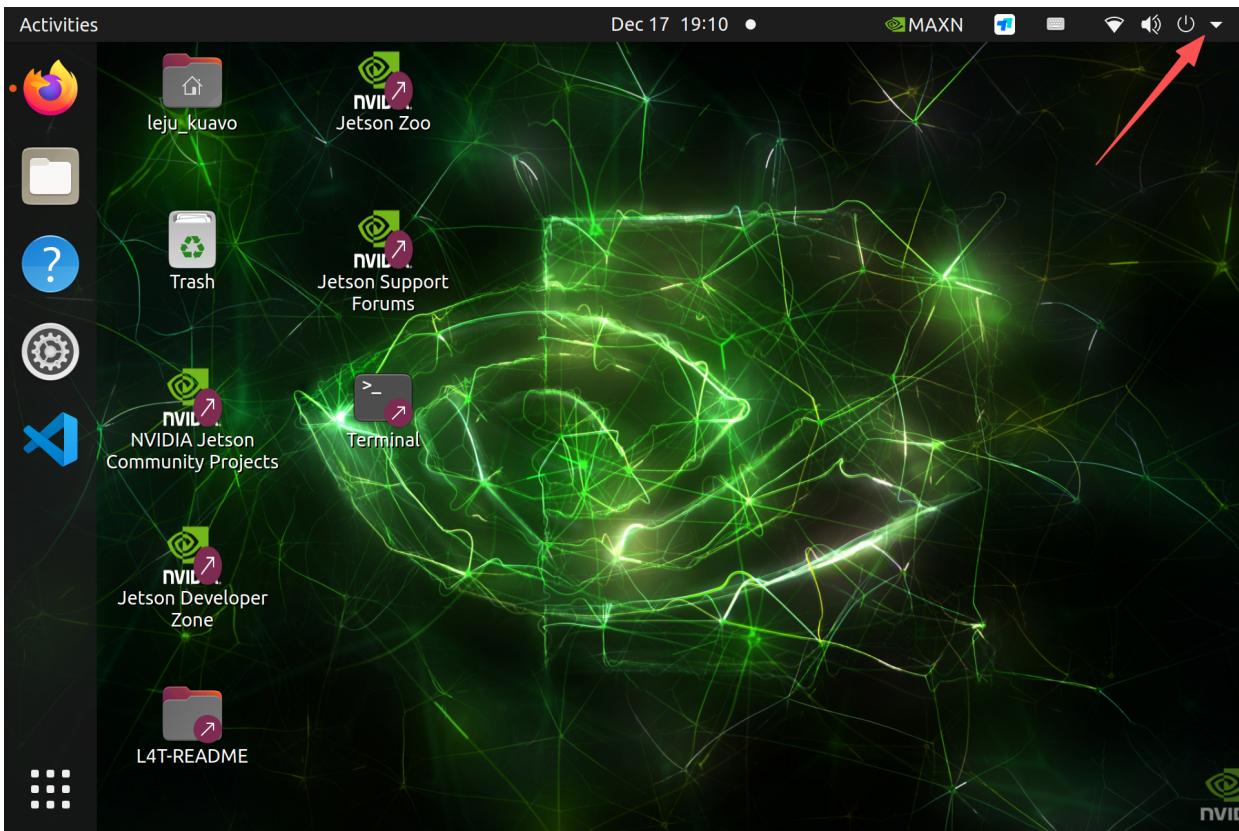Select the leju_kuavo home folder
Screen dimensions: 1239x831
point(192,82)
